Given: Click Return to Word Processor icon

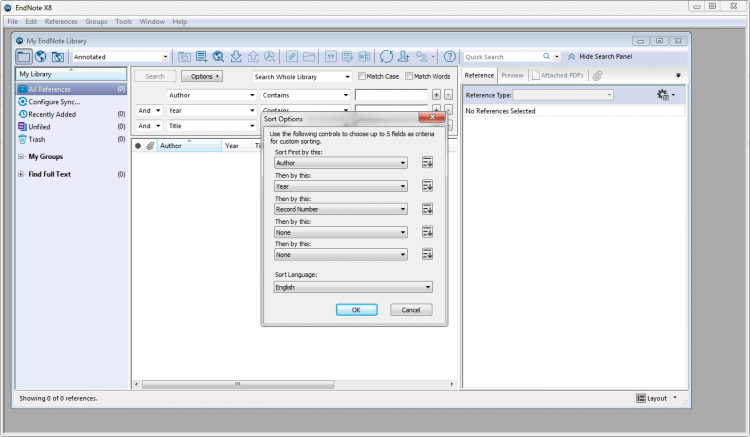Looking at the screenshot, I should point(364,57).
